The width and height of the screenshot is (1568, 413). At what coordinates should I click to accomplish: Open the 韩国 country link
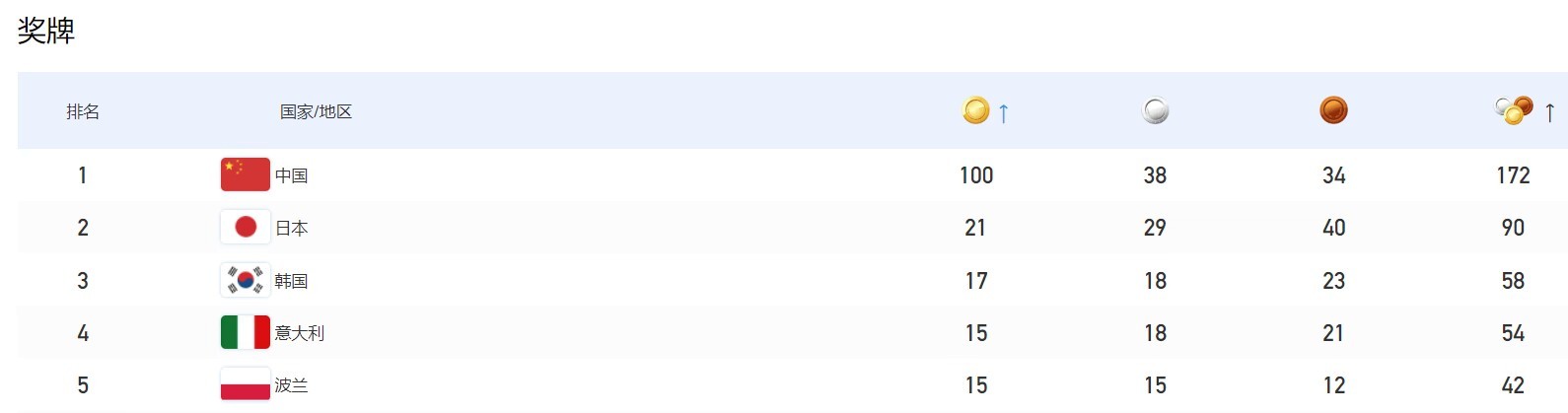[x=292, y=281]
